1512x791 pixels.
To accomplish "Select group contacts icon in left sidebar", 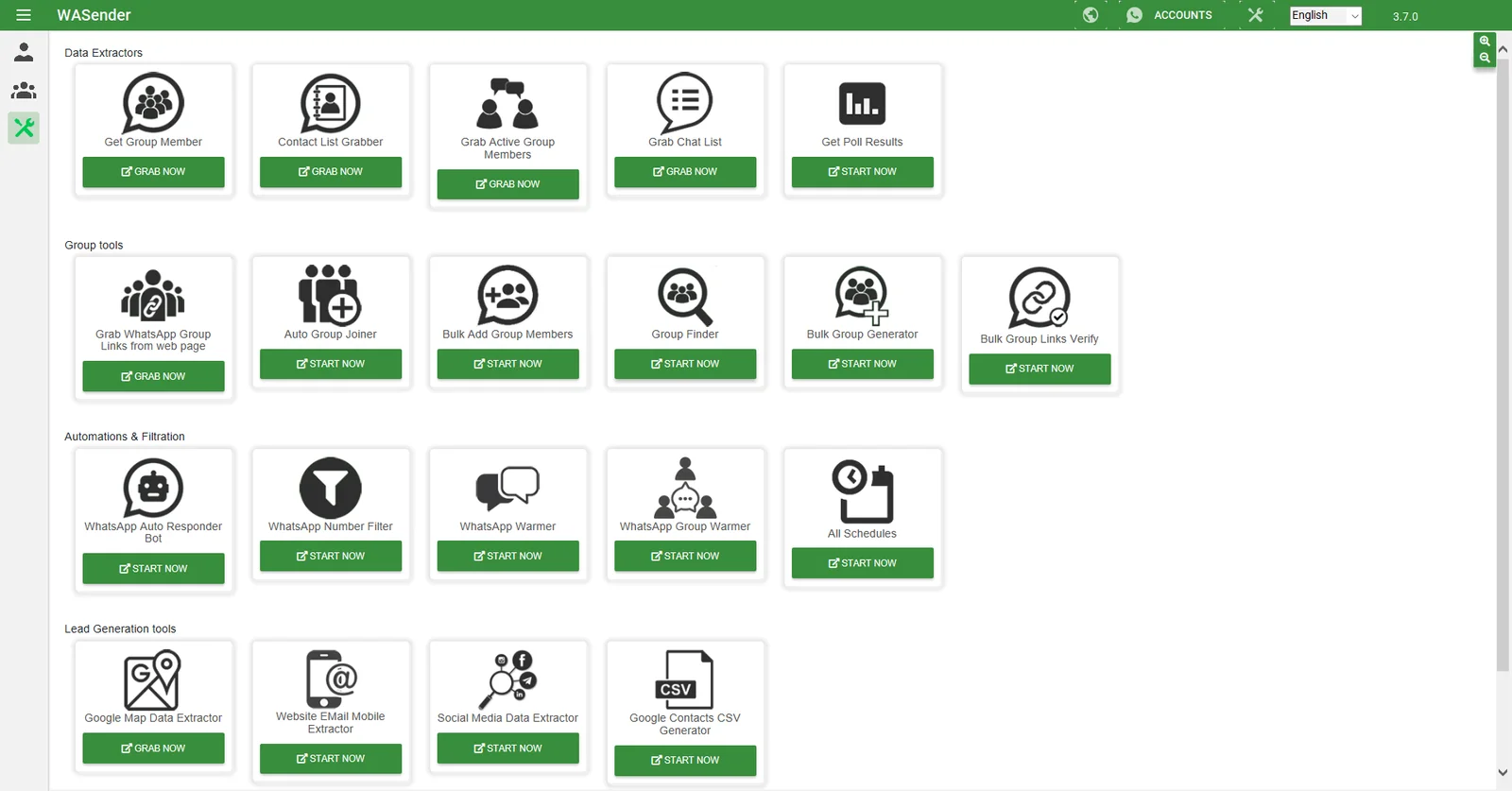I will [24, 91].
